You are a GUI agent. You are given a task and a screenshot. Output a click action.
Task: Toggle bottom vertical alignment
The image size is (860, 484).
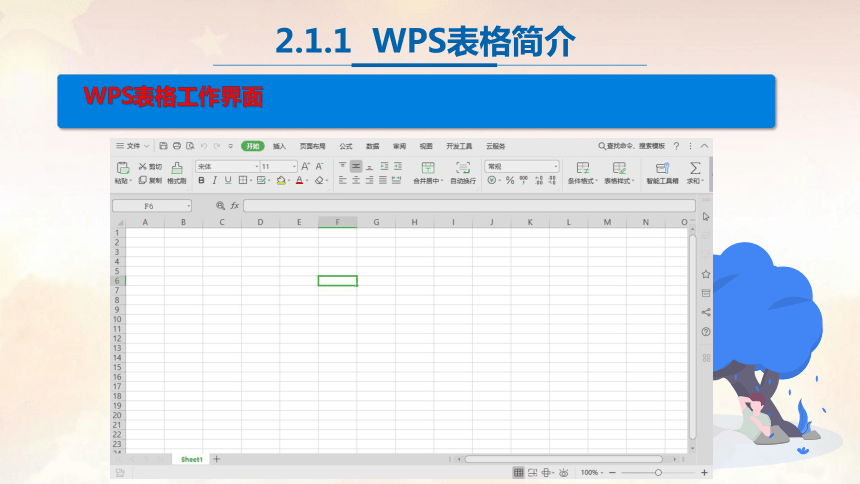pos(370,166)
